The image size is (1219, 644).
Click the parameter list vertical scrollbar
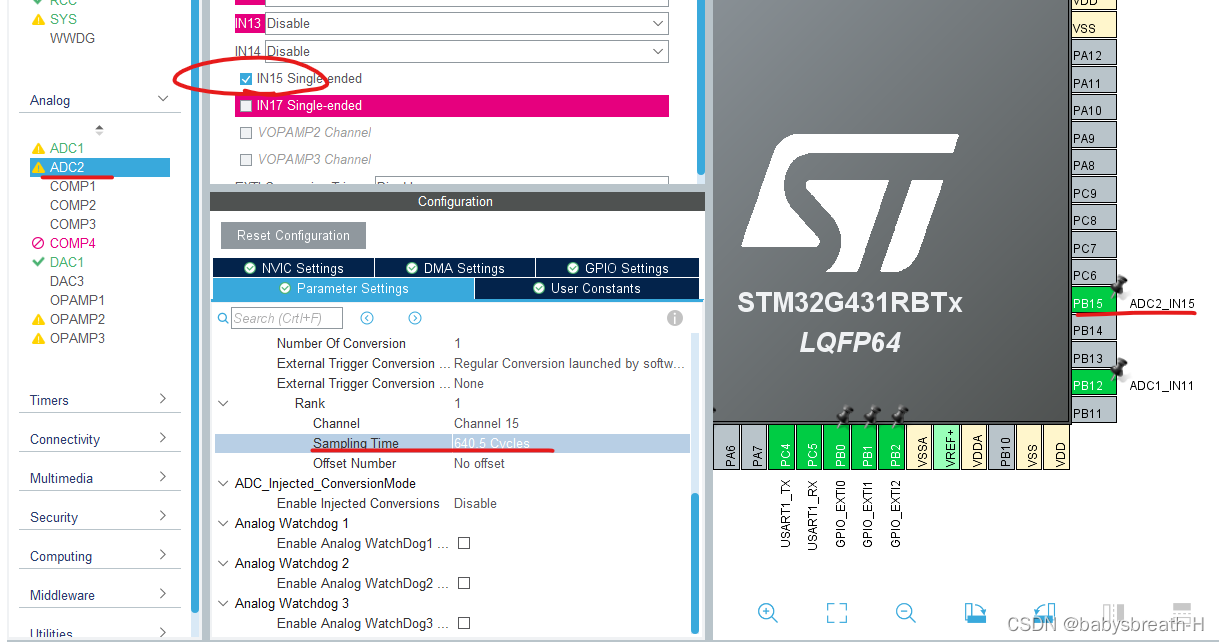tap(695, 562)
